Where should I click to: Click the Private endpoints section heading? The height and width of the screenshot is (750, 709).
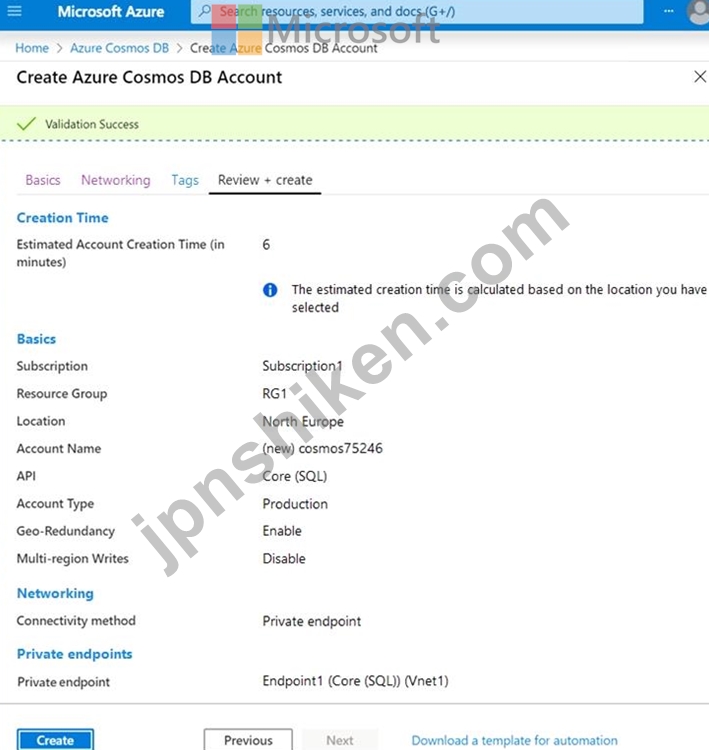[75, 654]
